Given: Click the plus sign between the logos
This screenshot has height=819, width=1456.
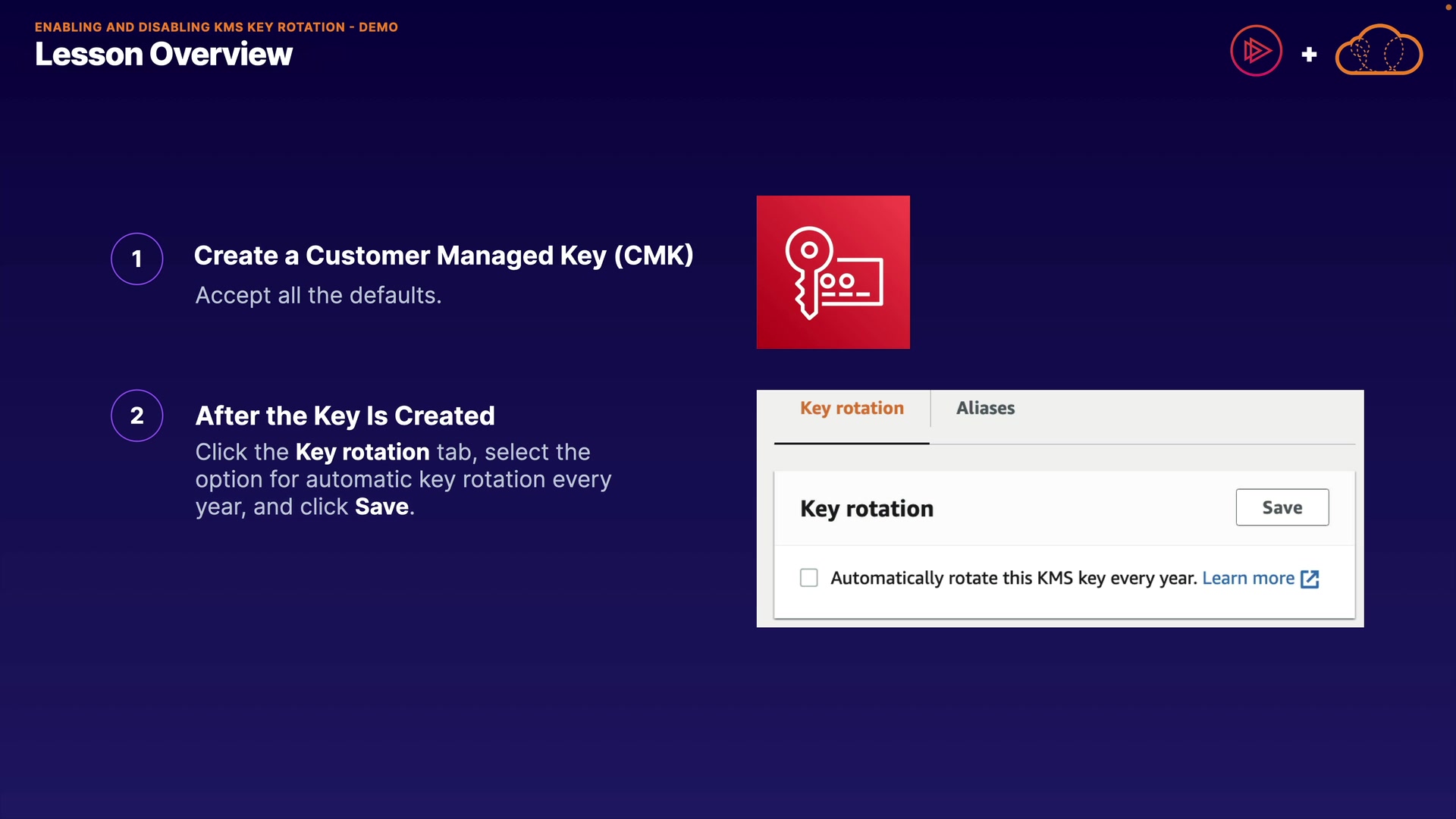Looking at the screenshot, I should (1309, 55).
